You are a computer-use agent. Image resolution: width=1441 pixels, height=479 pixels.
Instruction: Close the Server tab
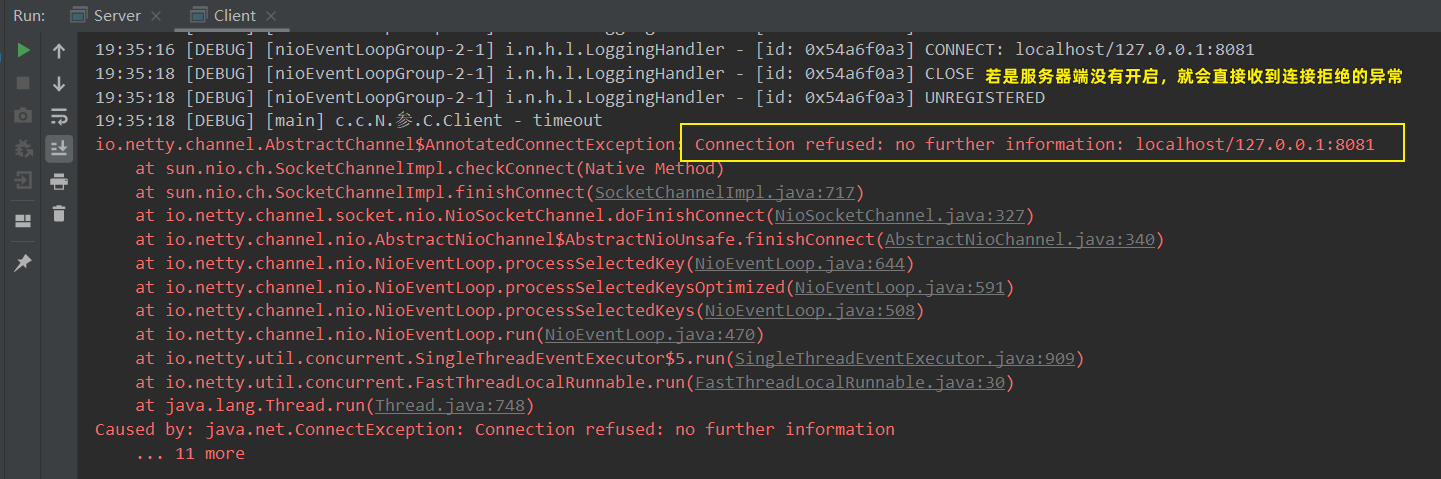click(155, 16)
